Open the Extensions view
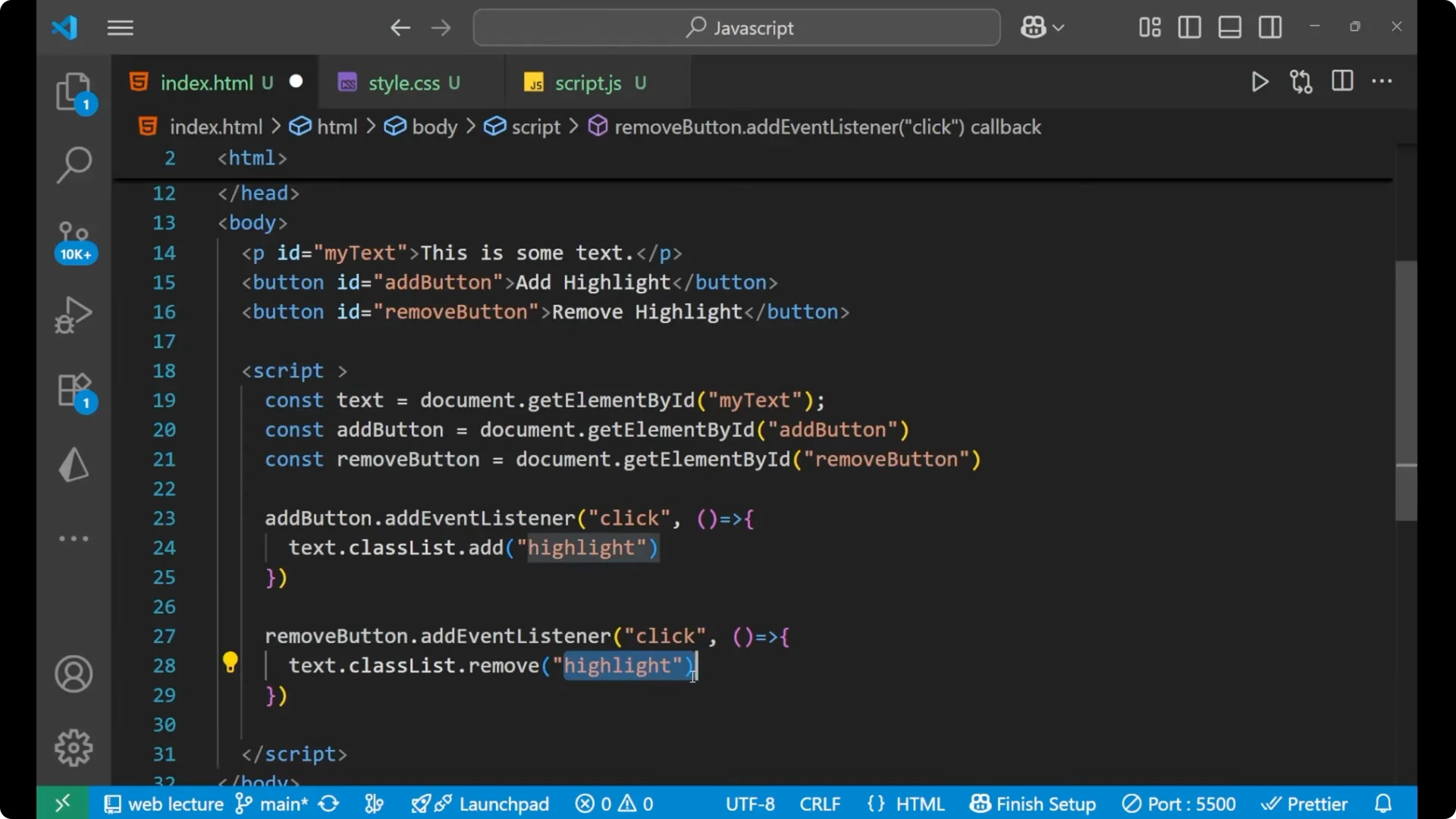The width and height of the screenshot is (1456, 819). click(x=74, y=390)
